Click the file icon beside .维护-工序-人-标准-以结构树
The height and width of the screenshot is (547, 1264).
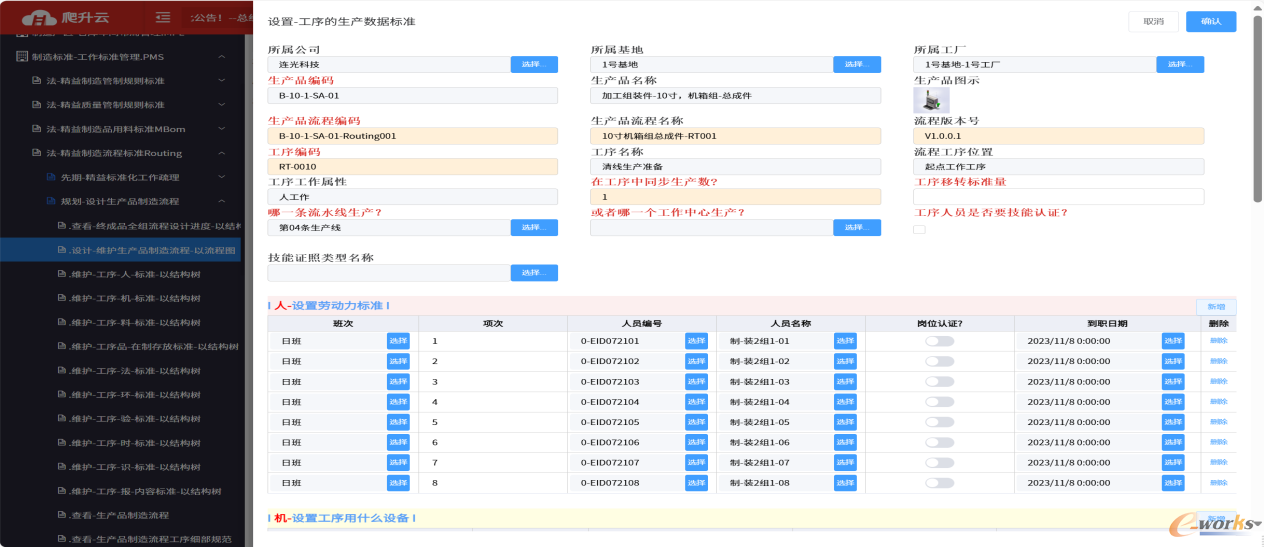point(61,274)
